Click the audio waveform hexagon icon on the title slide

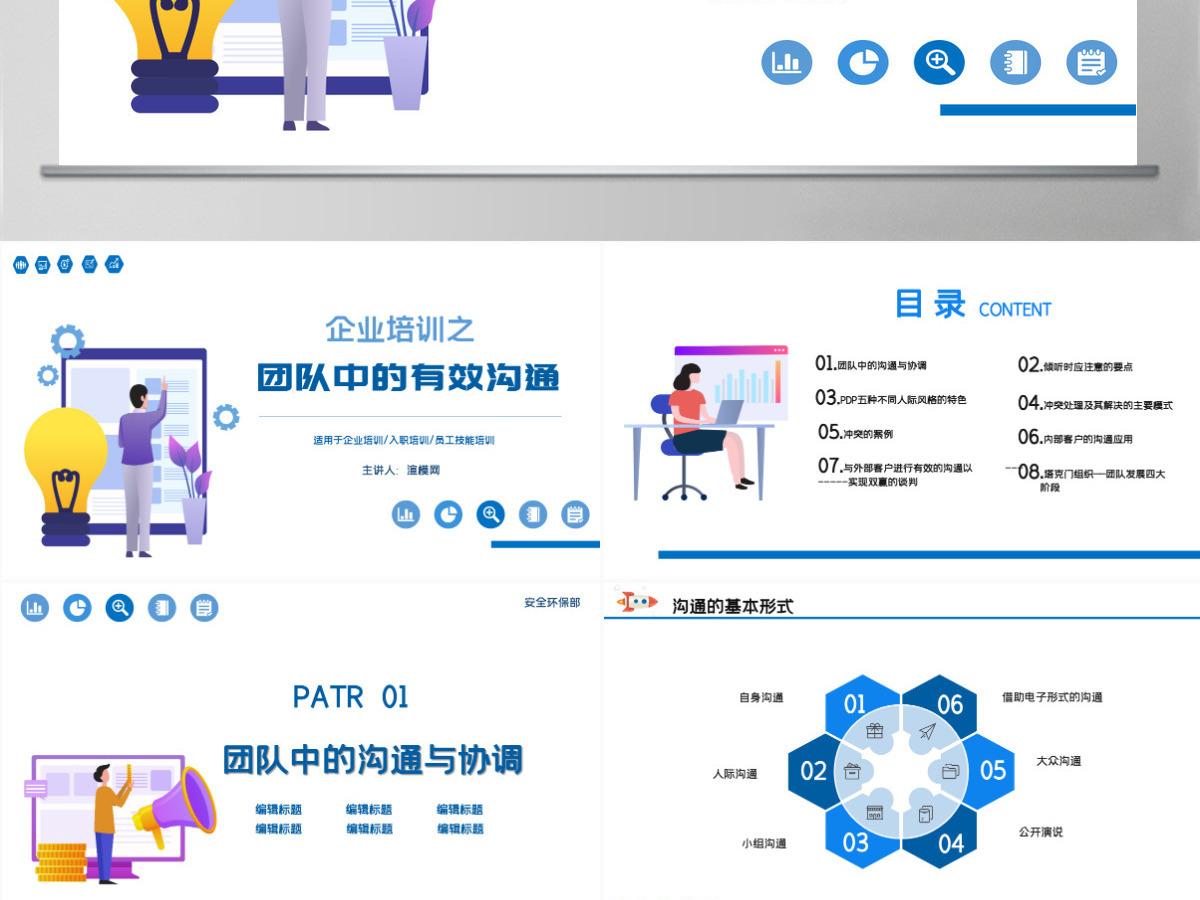click(20, 265)
